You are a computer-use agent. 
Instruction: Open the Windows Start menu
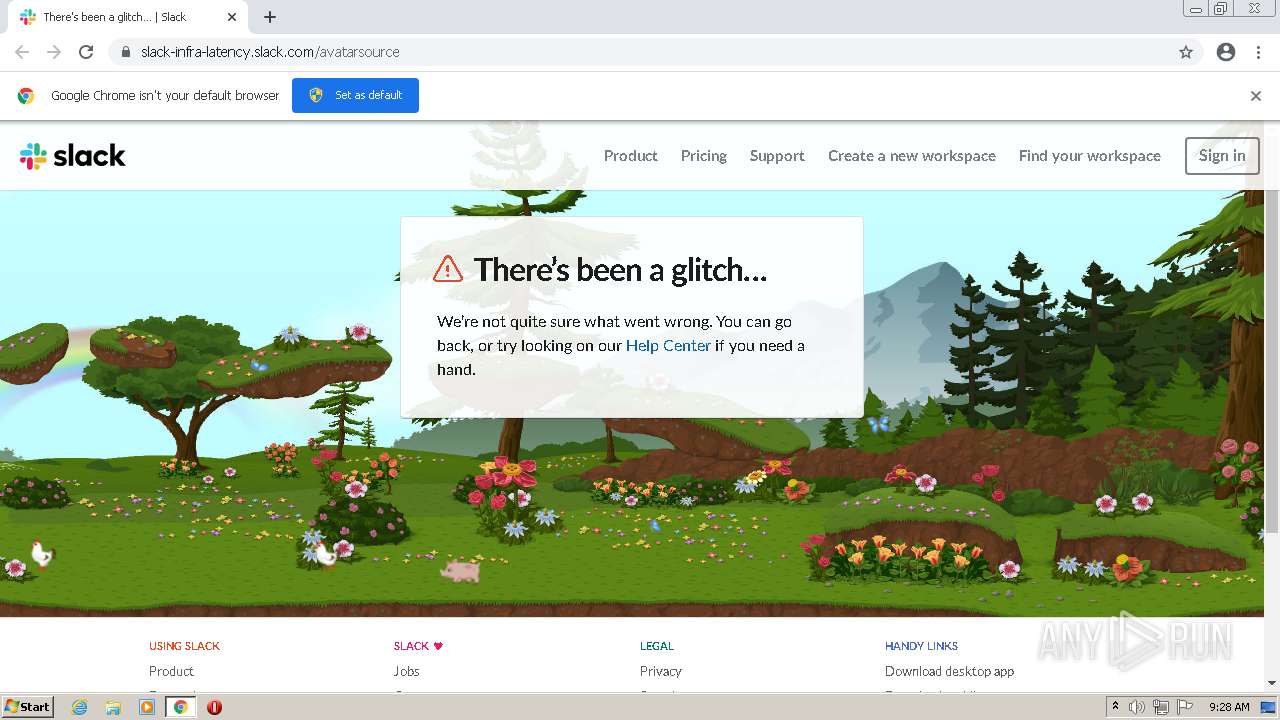pyautogui.click(x=28, y=706)
